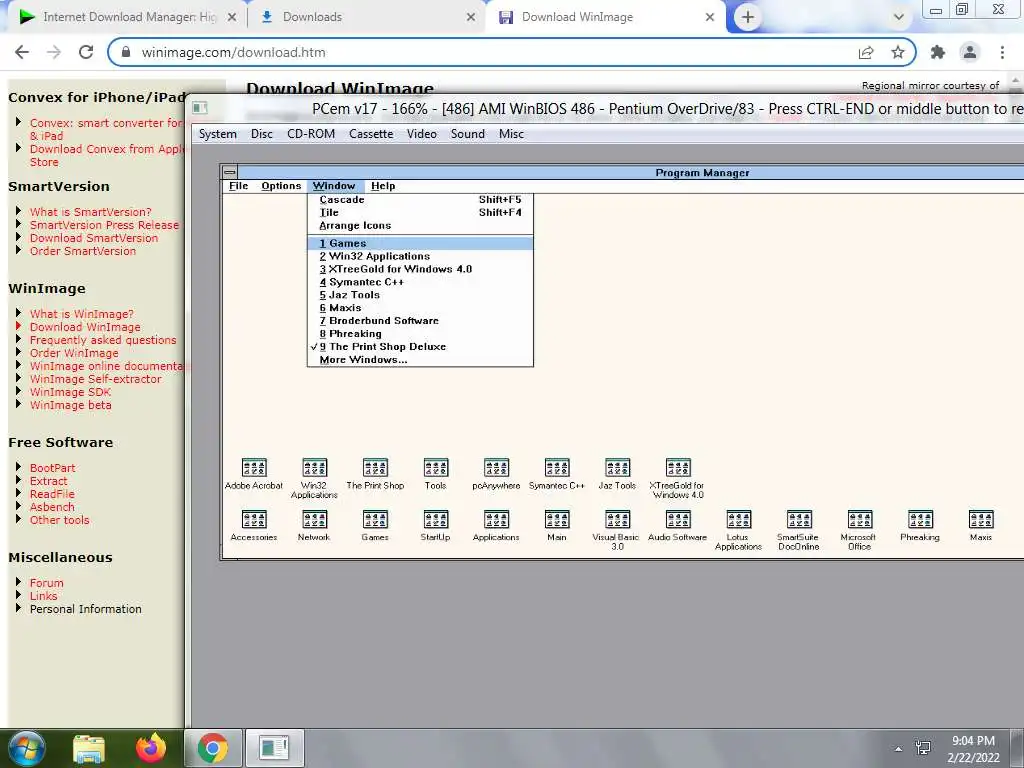Select 3 XTreeGold for Windows 4.0 entry
This screenshot has width=1024, height=768.
pyautogui.click(x=420, y=269)
